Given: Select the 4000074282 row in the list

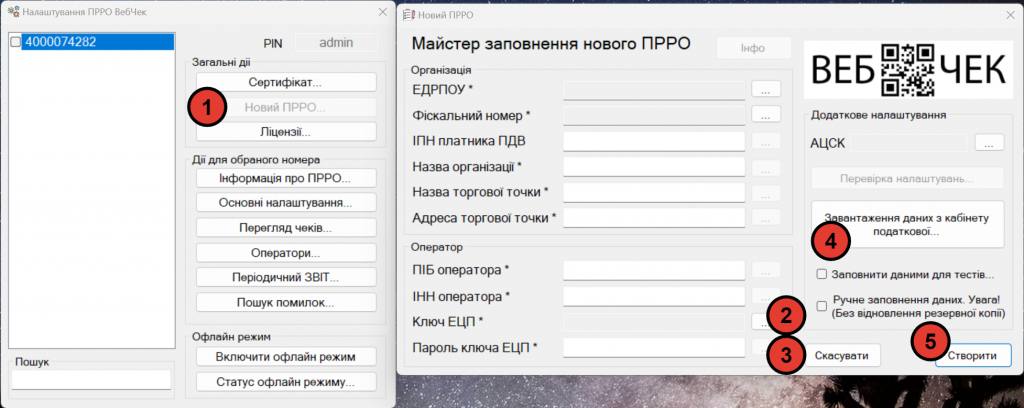Looking at the screenshot, I should (98, 42).
